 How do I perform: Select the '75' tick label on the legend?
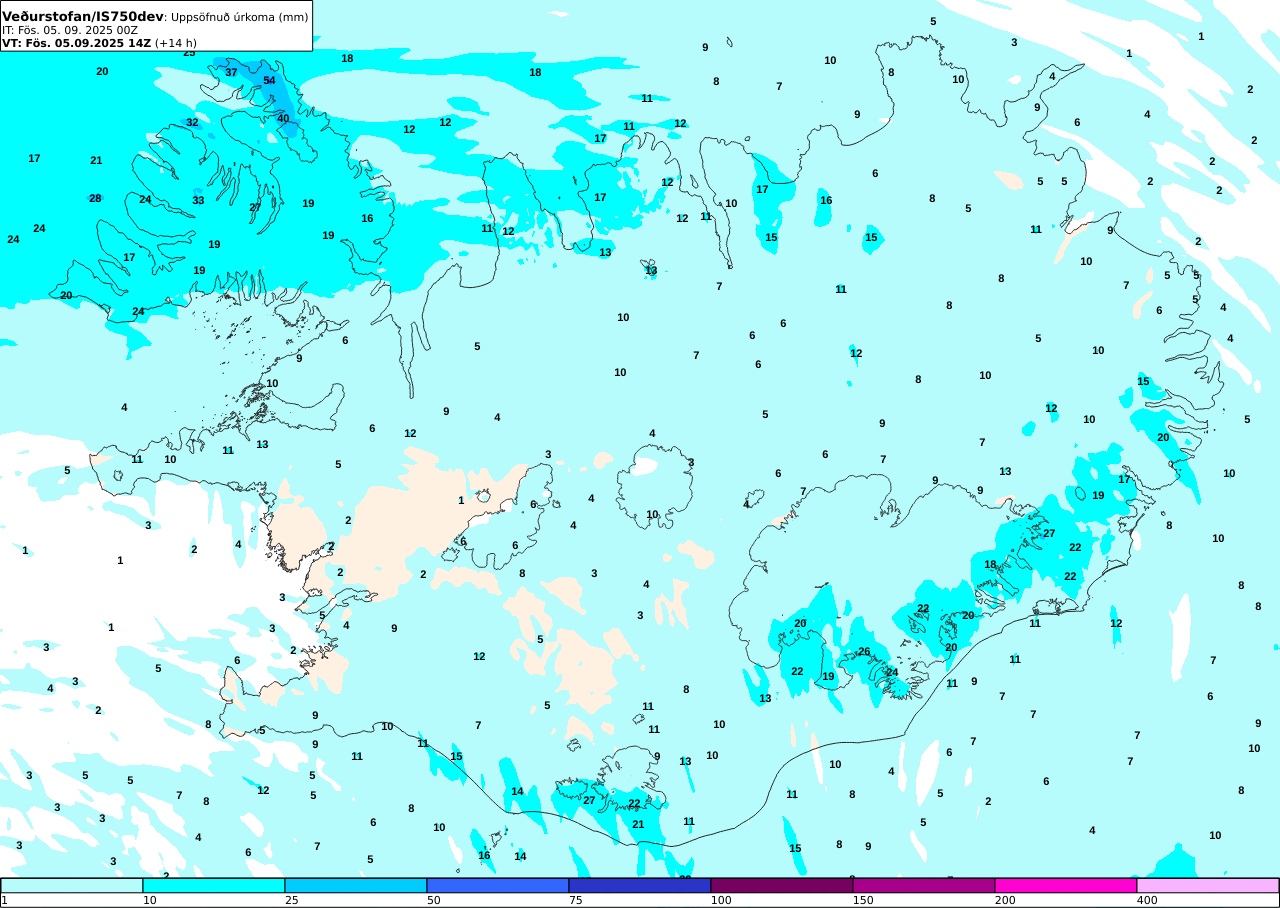575,900
